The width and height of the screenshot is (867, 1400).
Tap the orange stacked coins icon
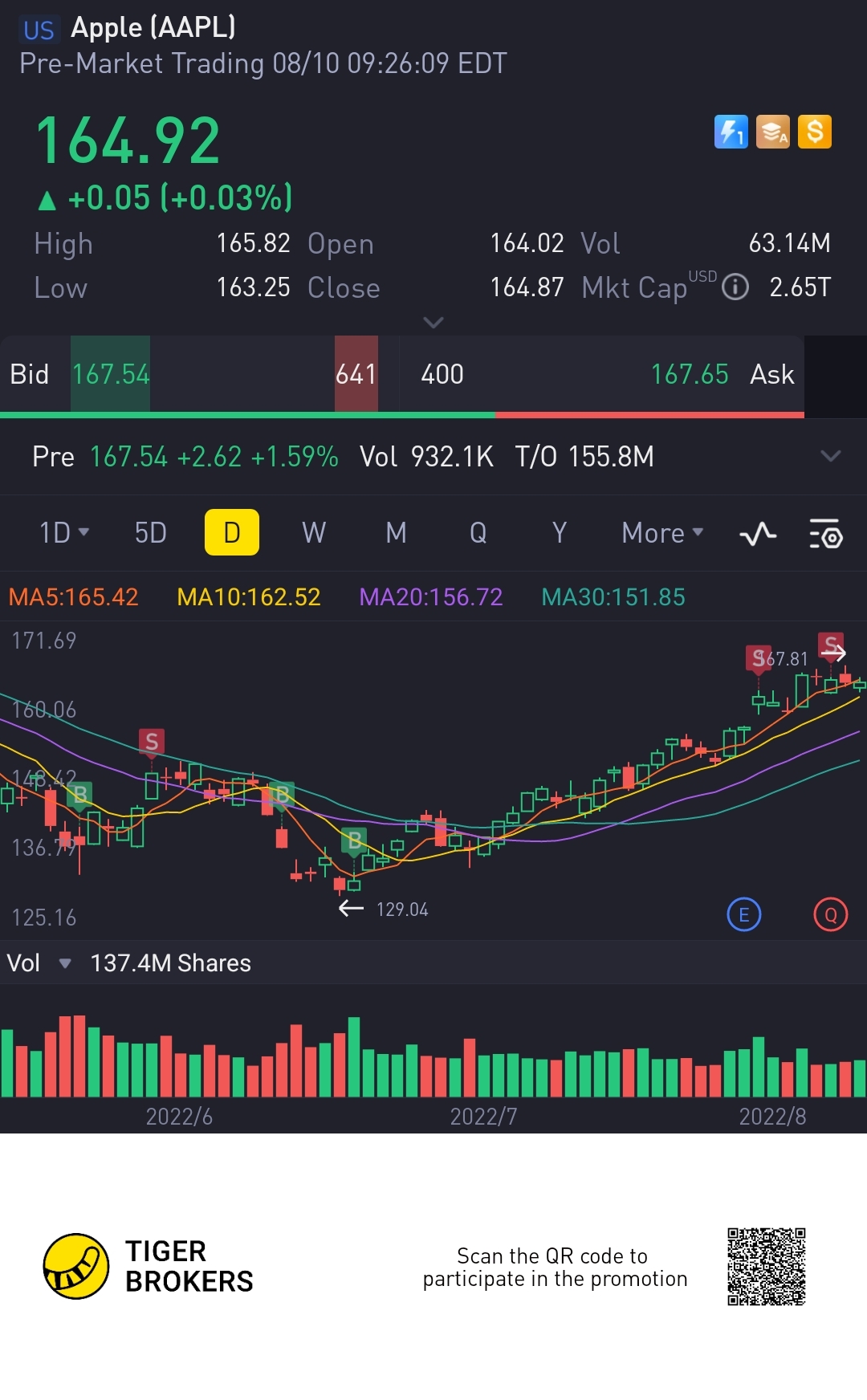(x=773, y=132)
